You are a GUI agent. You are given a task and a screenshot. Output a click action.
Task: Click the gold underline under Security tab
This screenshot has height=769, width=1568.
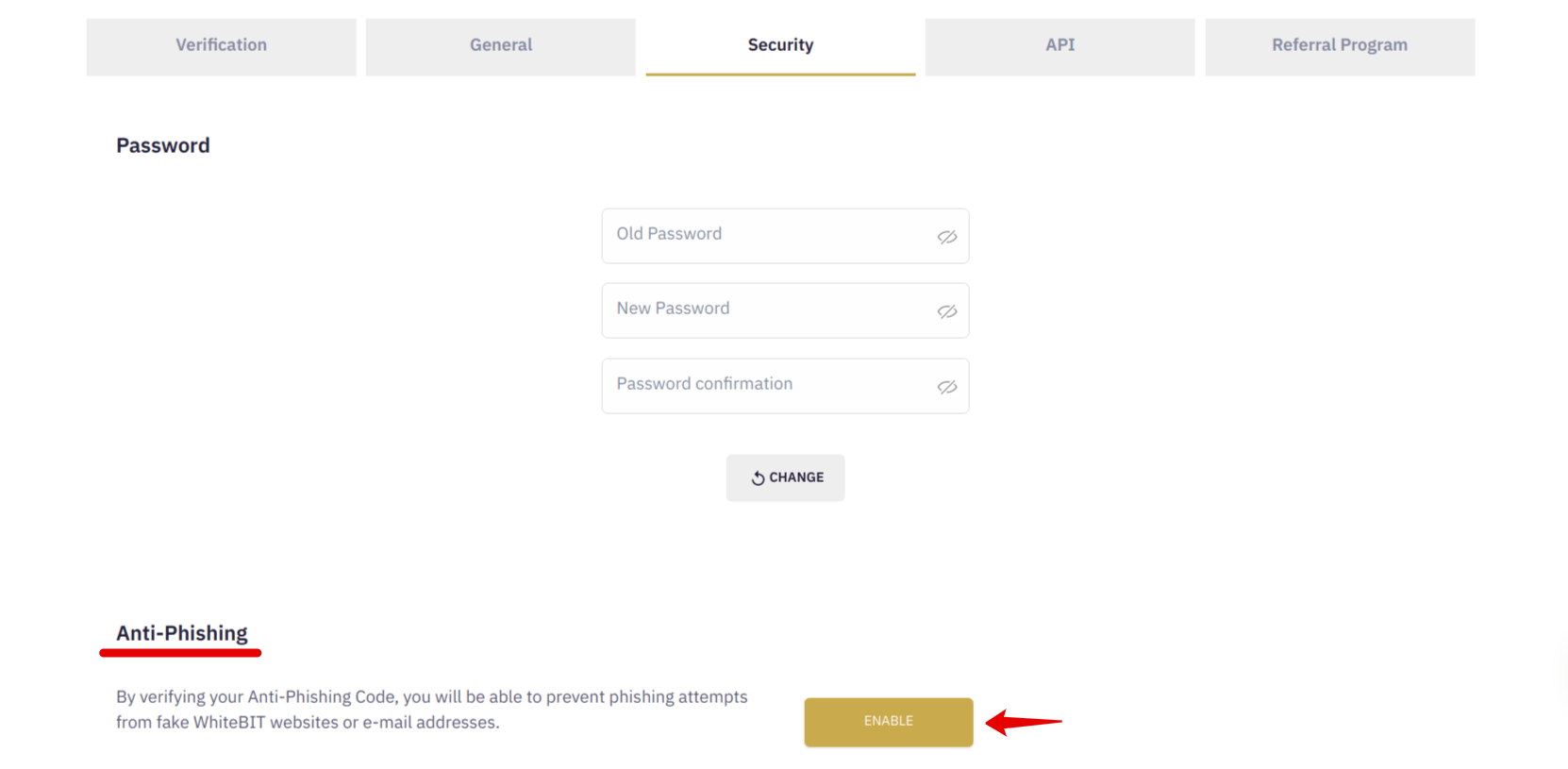click(780, 74)
